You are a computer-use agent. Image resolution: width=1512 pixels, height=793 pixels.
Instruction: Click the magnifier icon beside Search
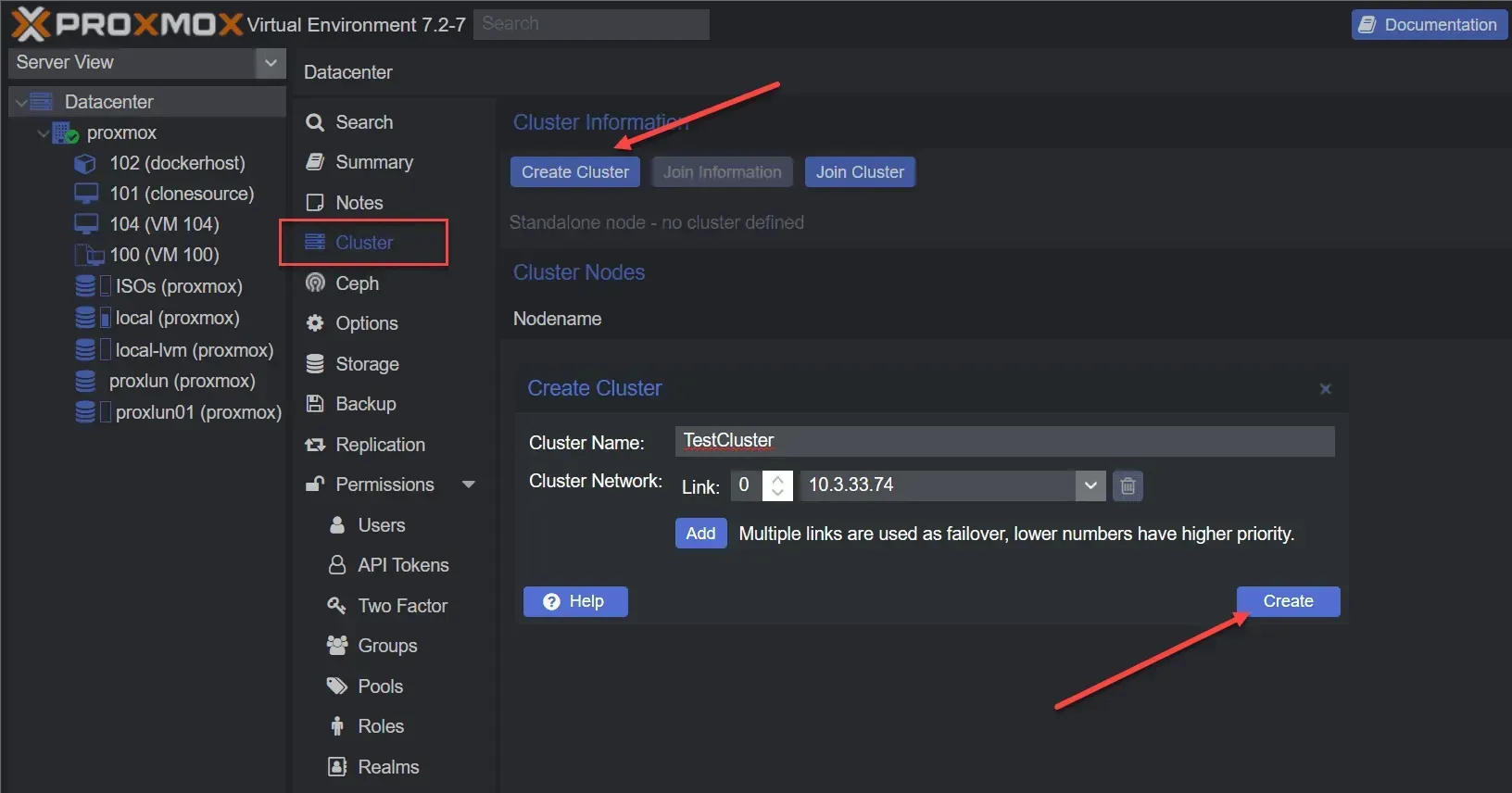pos(315,122)
